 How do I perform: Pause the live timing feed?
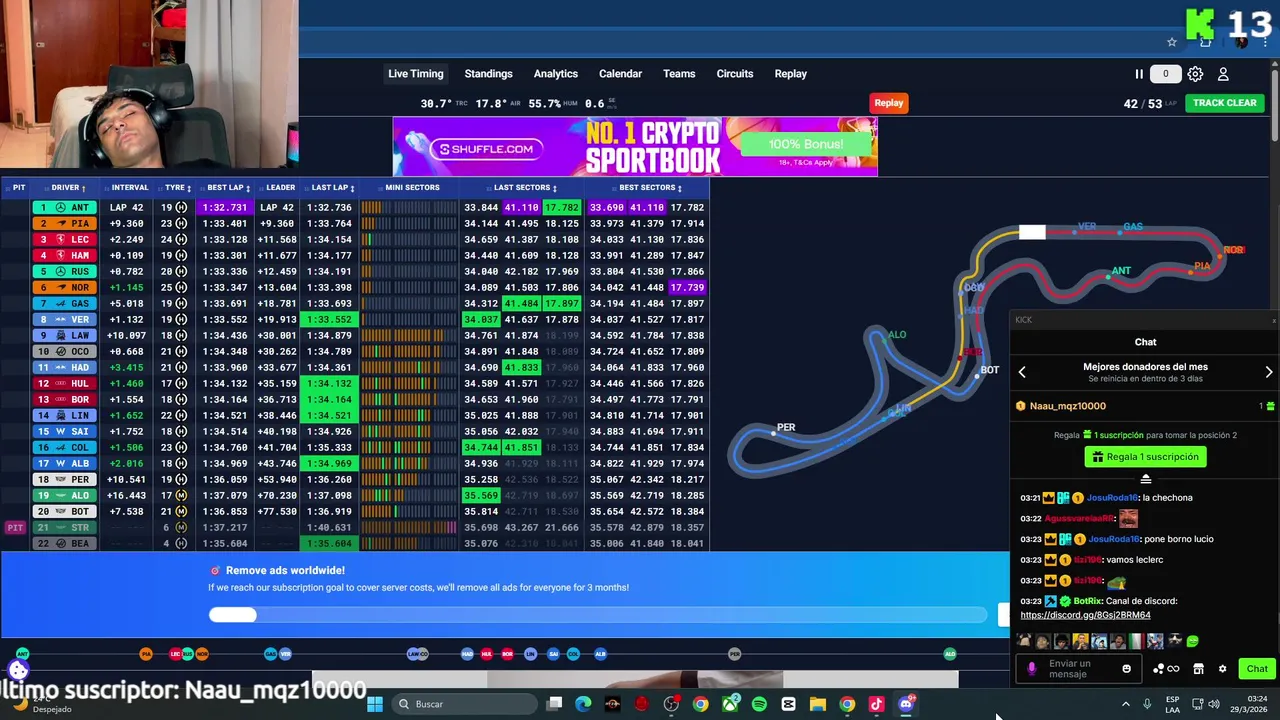pos(1138,74)
